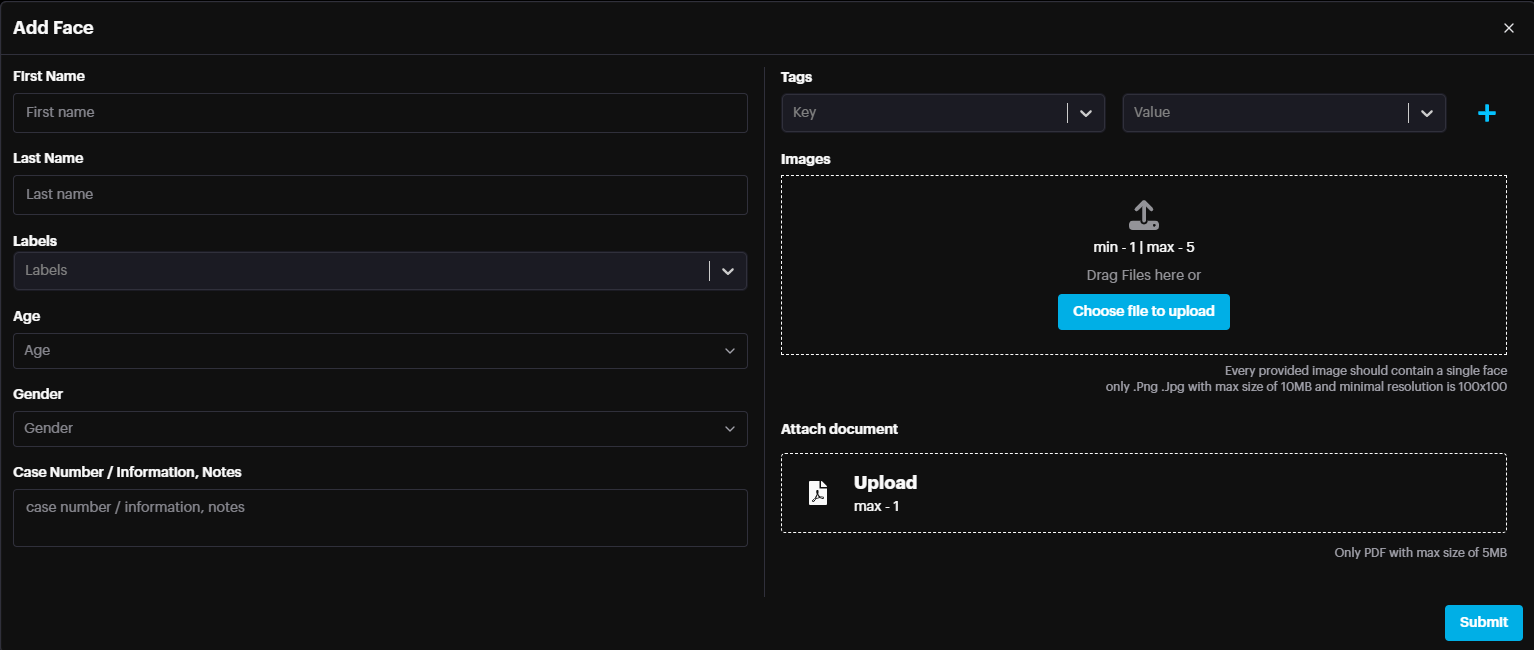
Task: Open the Tags Key dropdown arrow
Action: [x=1085, y=113]
